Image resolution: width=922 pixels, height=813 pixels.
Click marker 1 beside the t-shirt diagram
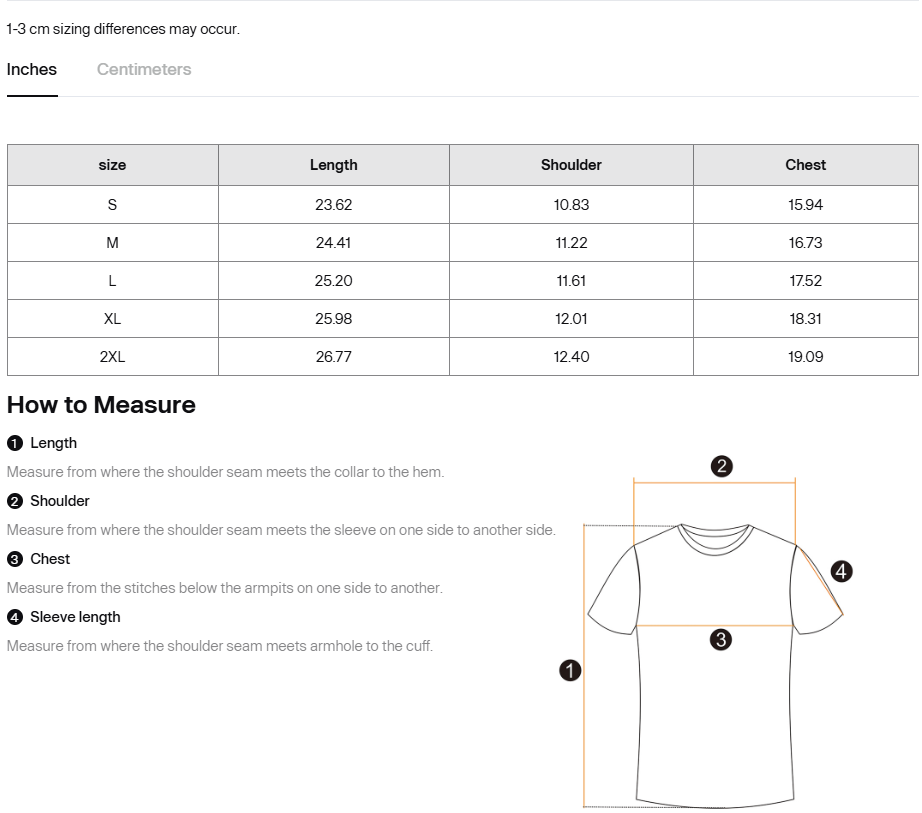click(x=570, y=670)
